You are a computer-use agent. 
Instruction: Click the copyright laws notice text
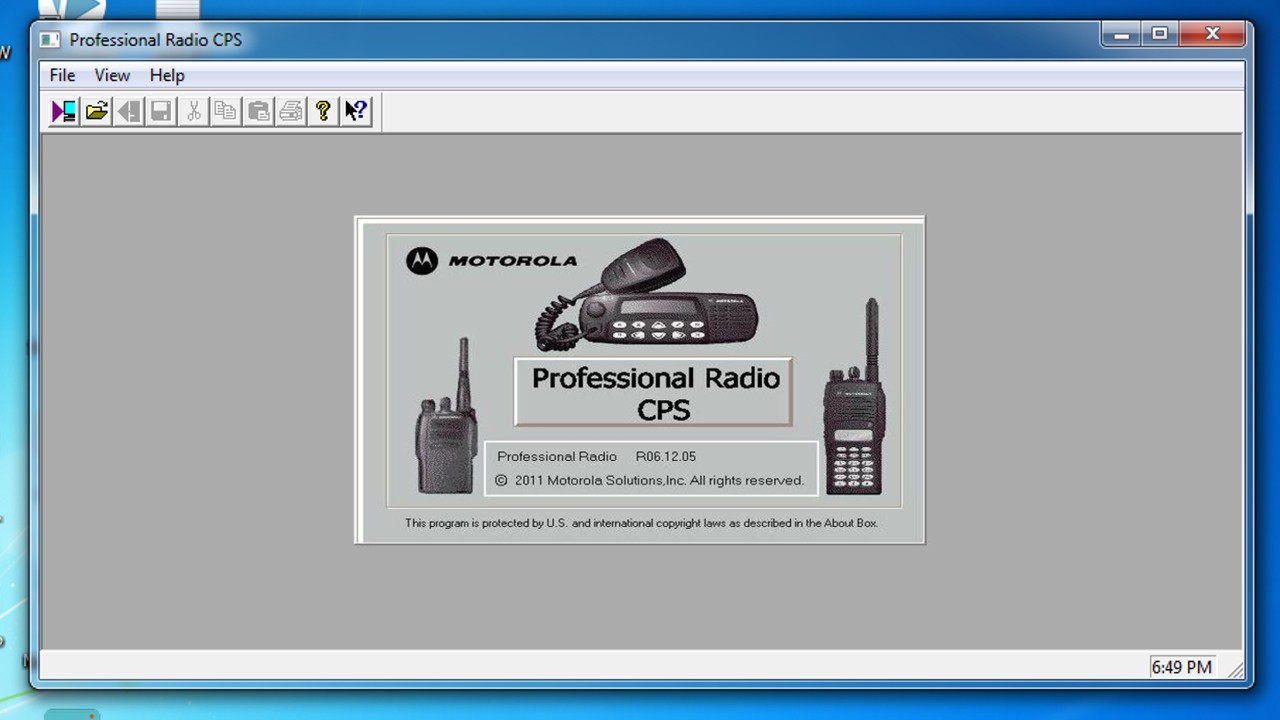(641, 523)
